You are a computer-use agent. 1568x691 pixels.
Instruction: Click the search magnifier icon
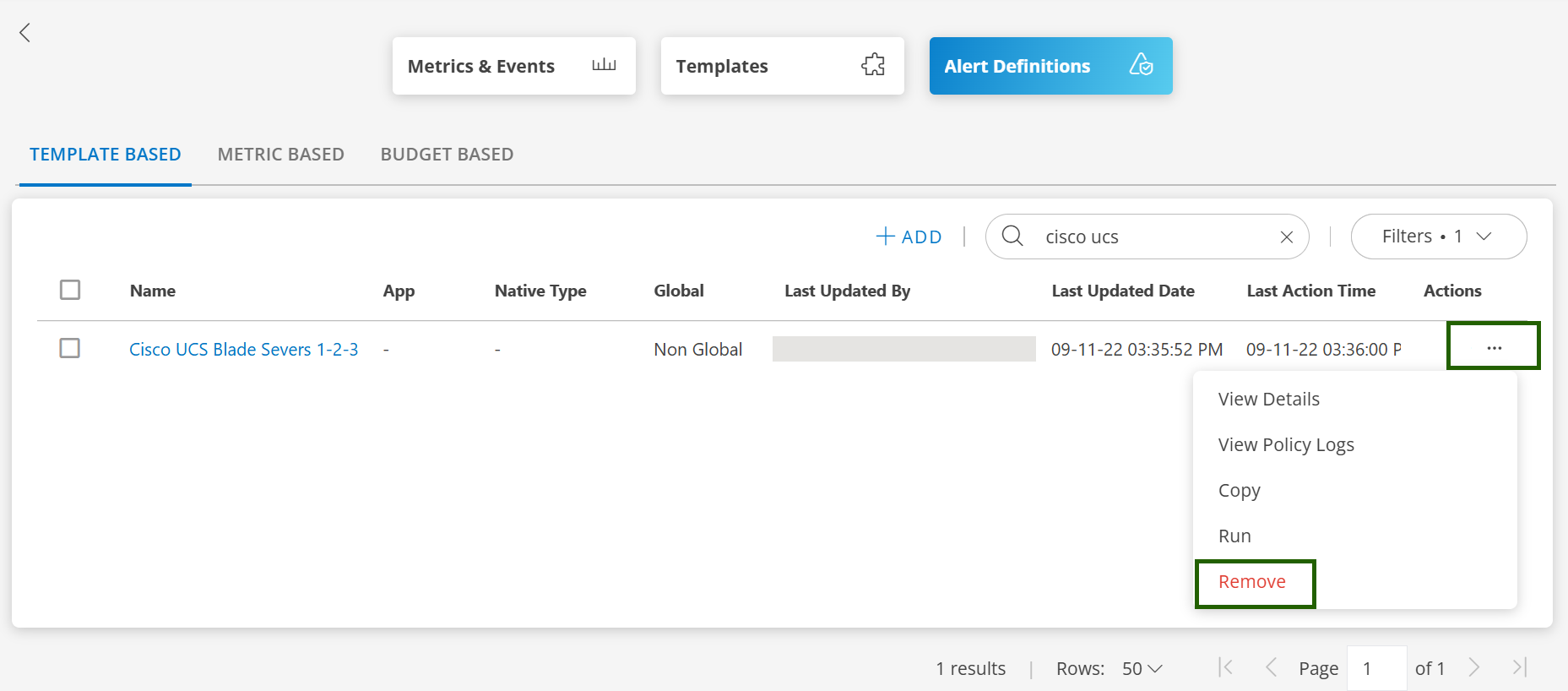1012,237
